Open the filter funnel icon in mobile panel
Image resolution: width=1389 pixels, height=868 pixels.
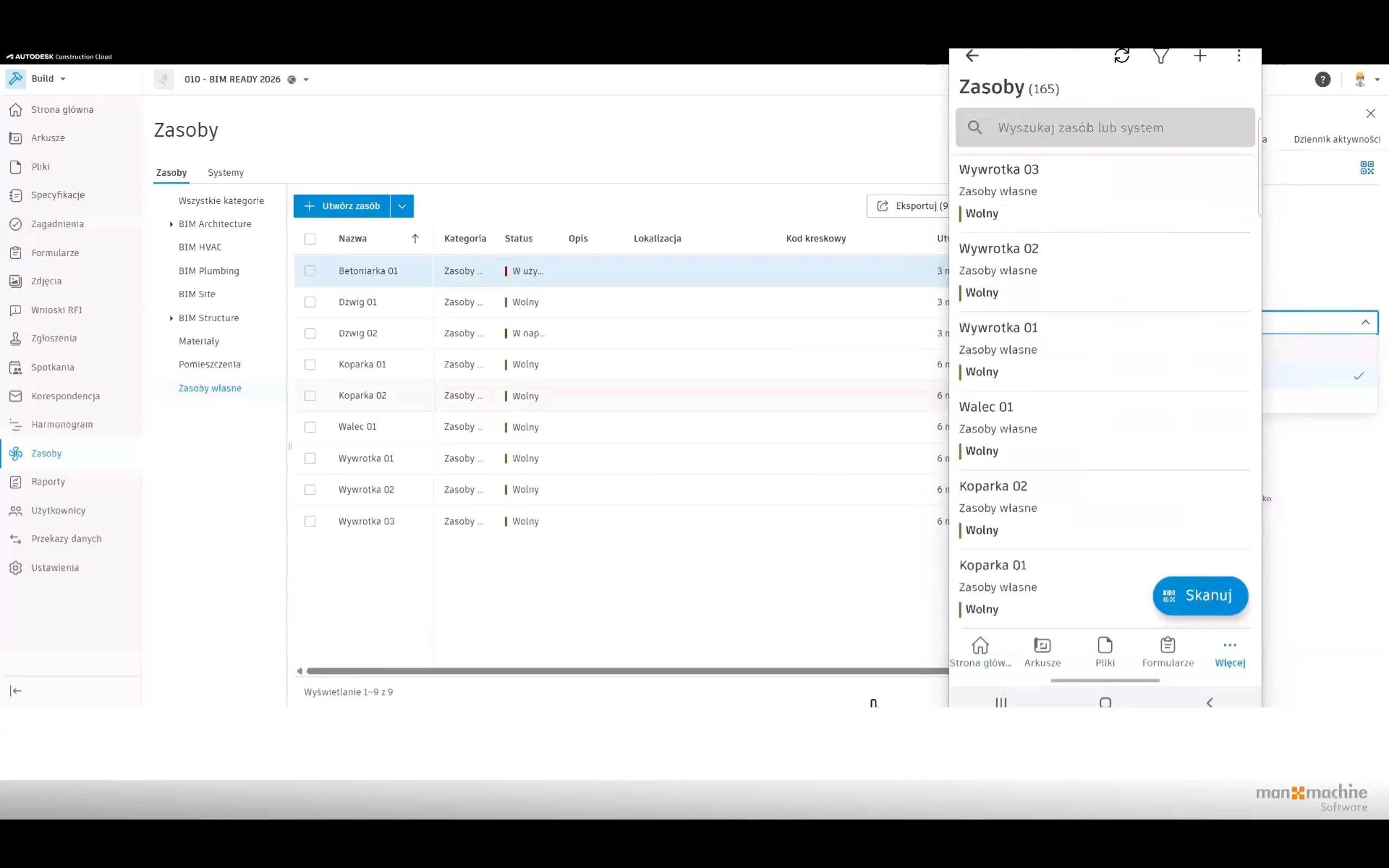(1161, 56)
